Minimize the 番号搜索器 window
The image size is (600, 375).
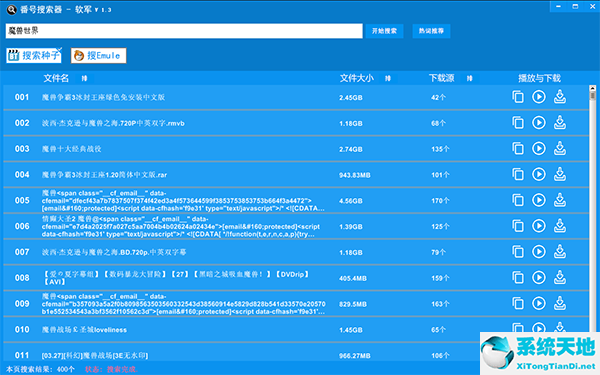tap(559, 7)
